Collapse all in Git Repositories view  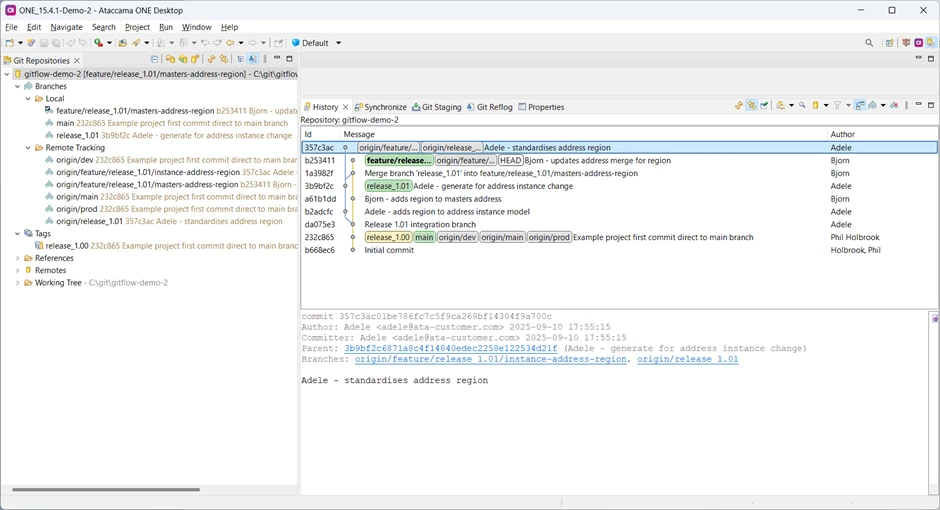click(155, 59)
